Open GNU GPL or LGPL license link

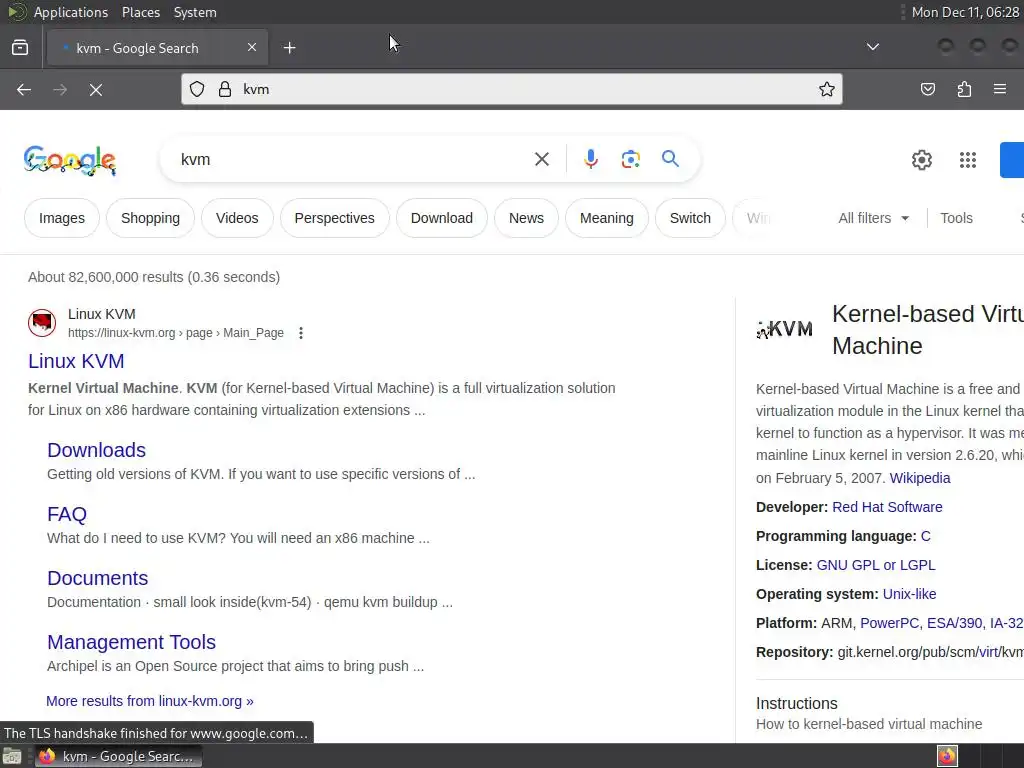click(x=876, y=566)
